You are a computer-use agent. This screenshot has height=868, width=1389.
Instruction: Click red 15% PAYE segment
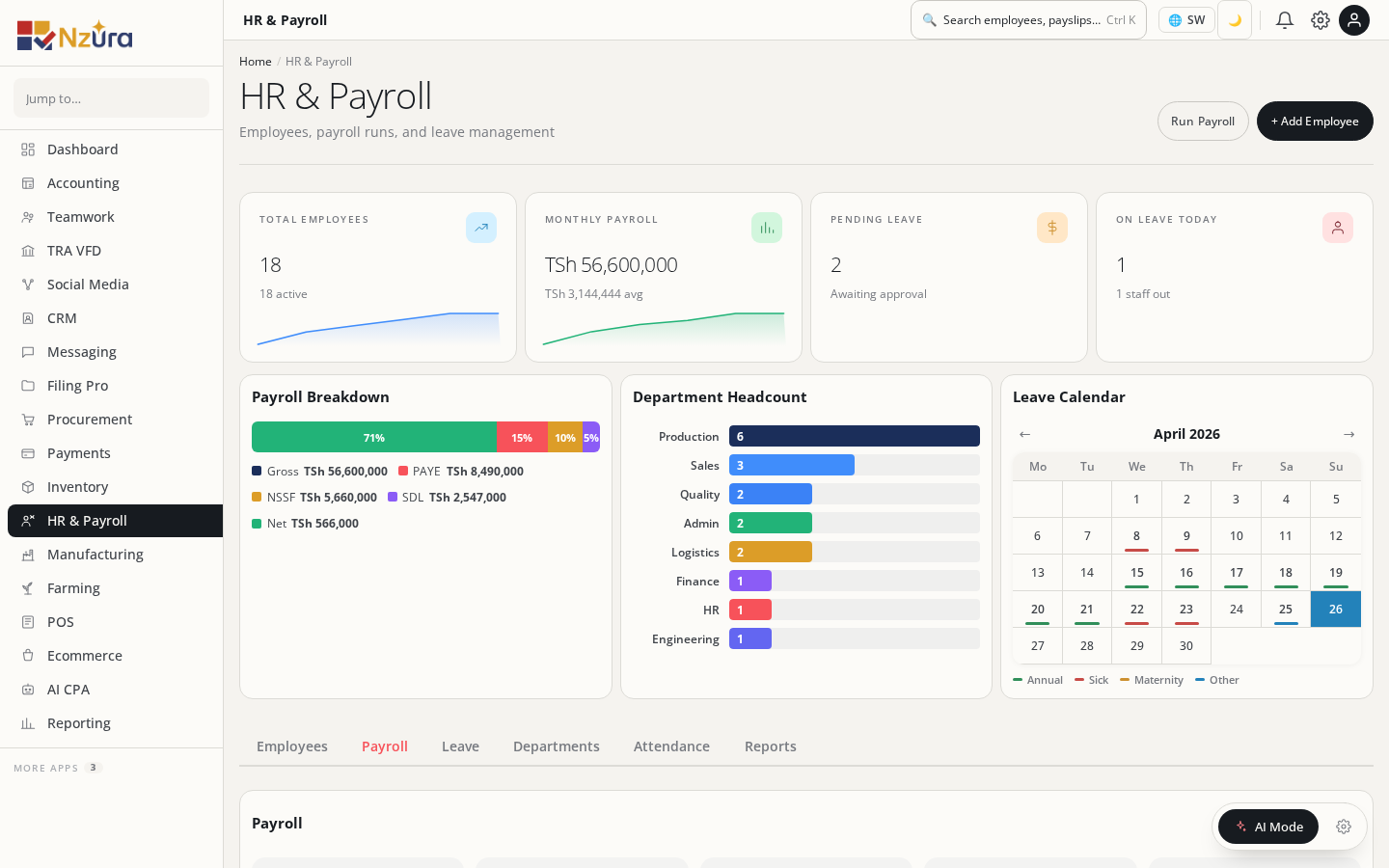[x=522, y=437]
